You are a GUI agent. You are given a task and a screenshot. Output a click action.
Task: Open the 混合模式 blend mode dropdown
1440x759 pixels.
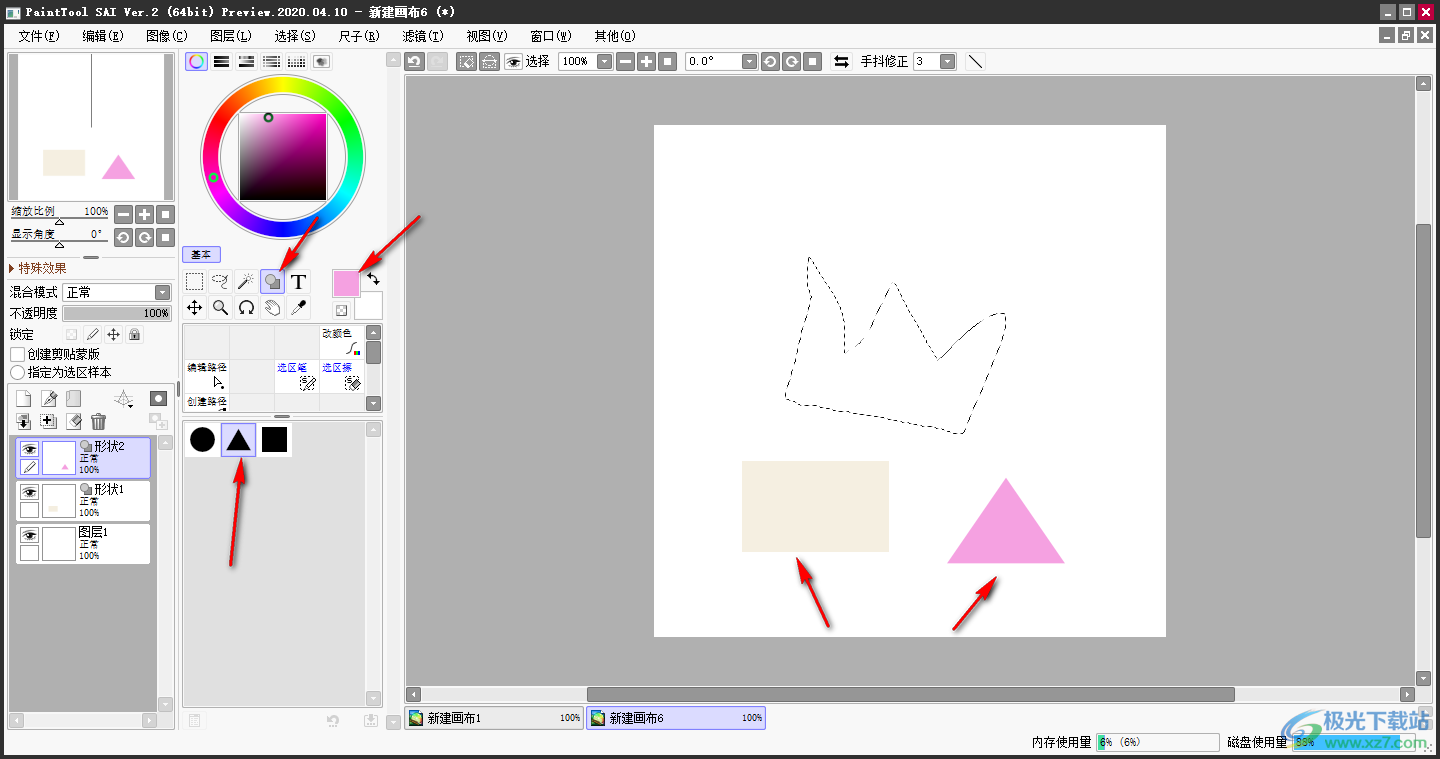point(117,292)
